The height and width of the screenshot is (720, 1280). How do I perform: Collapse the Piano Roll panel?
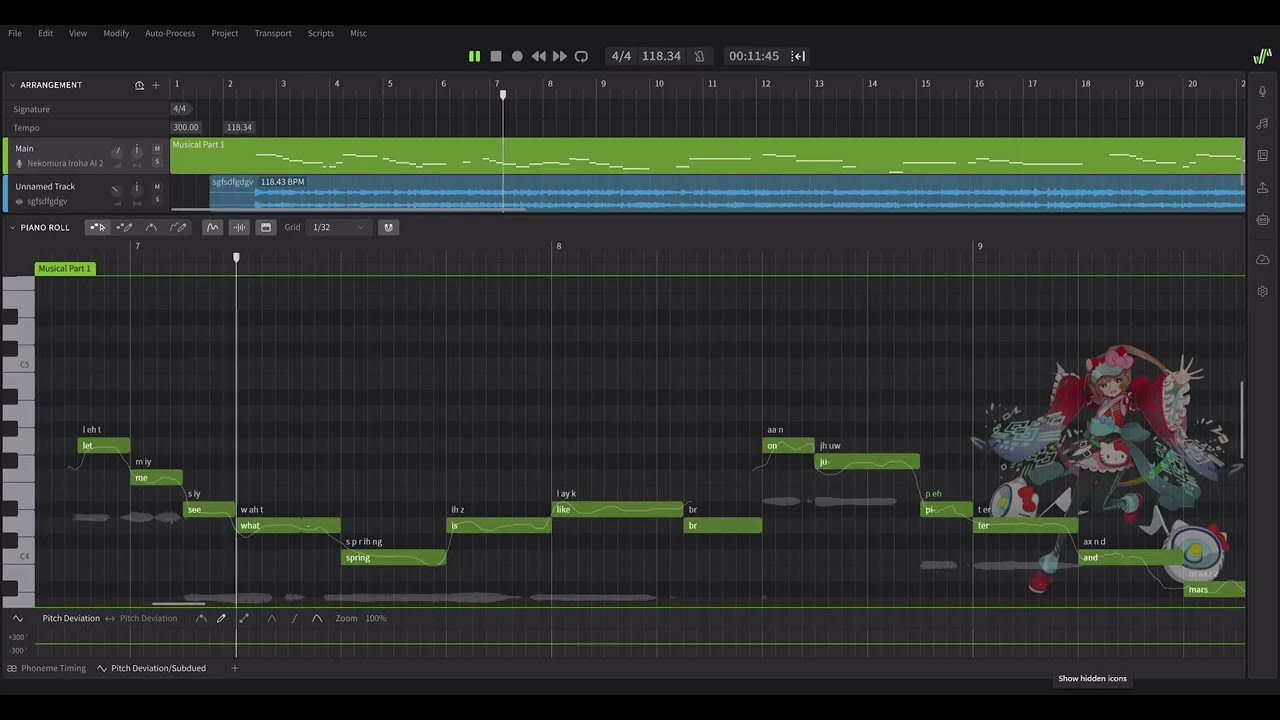pos(12,227)
